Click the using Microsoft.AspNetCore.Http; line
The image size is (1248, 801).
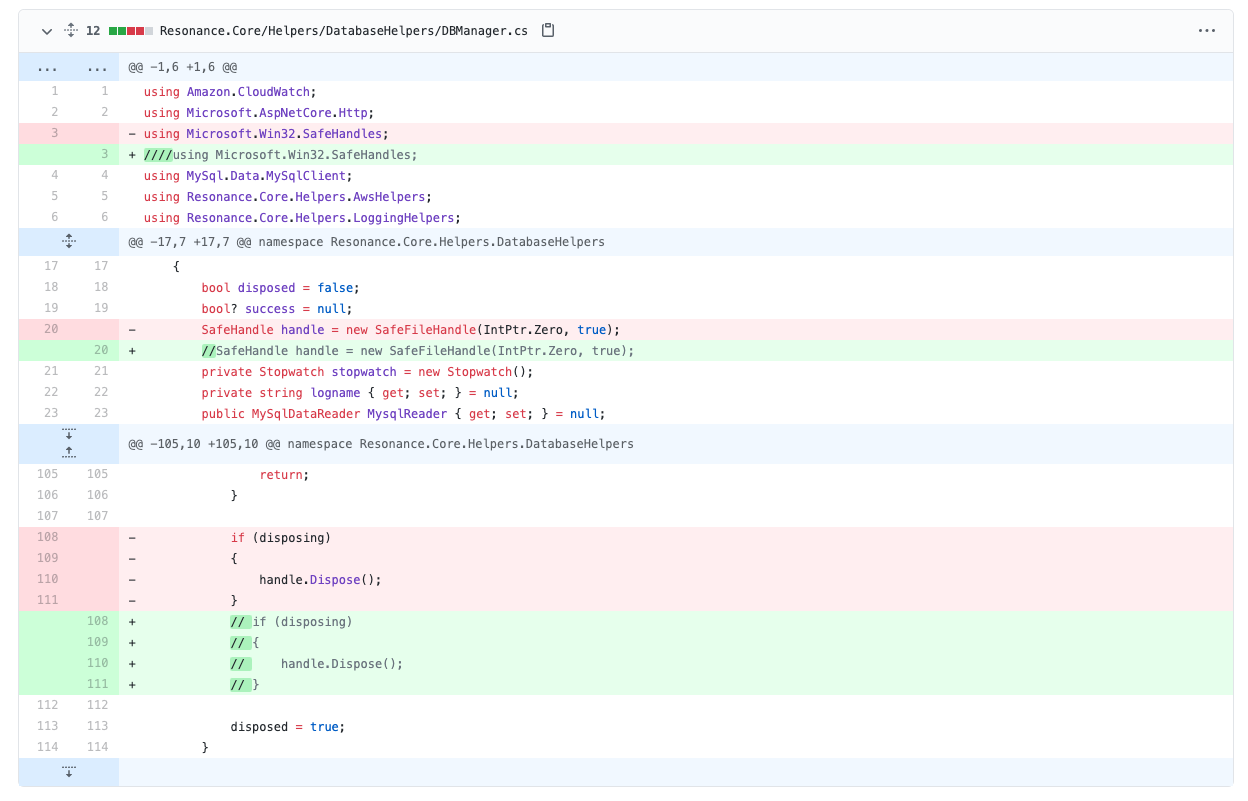(259, 113)
